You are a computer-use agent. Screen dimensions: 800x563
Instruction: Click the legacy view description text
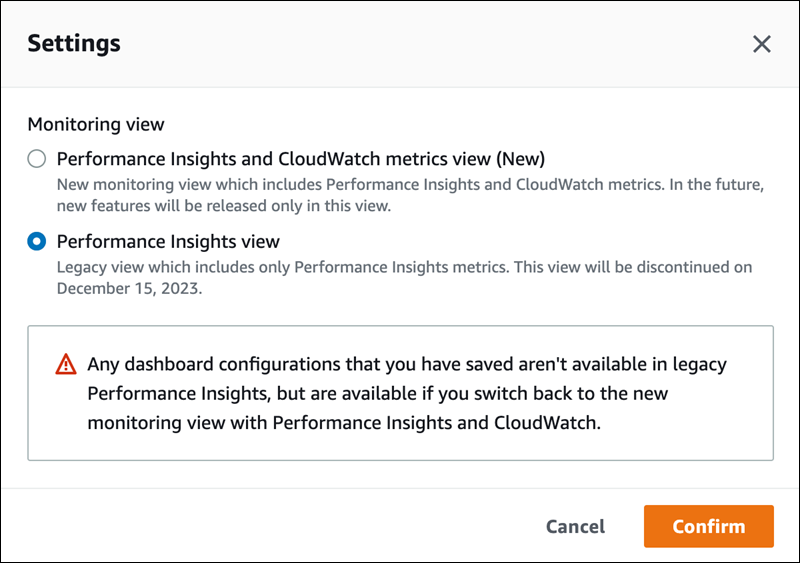(x=400, y=268)
